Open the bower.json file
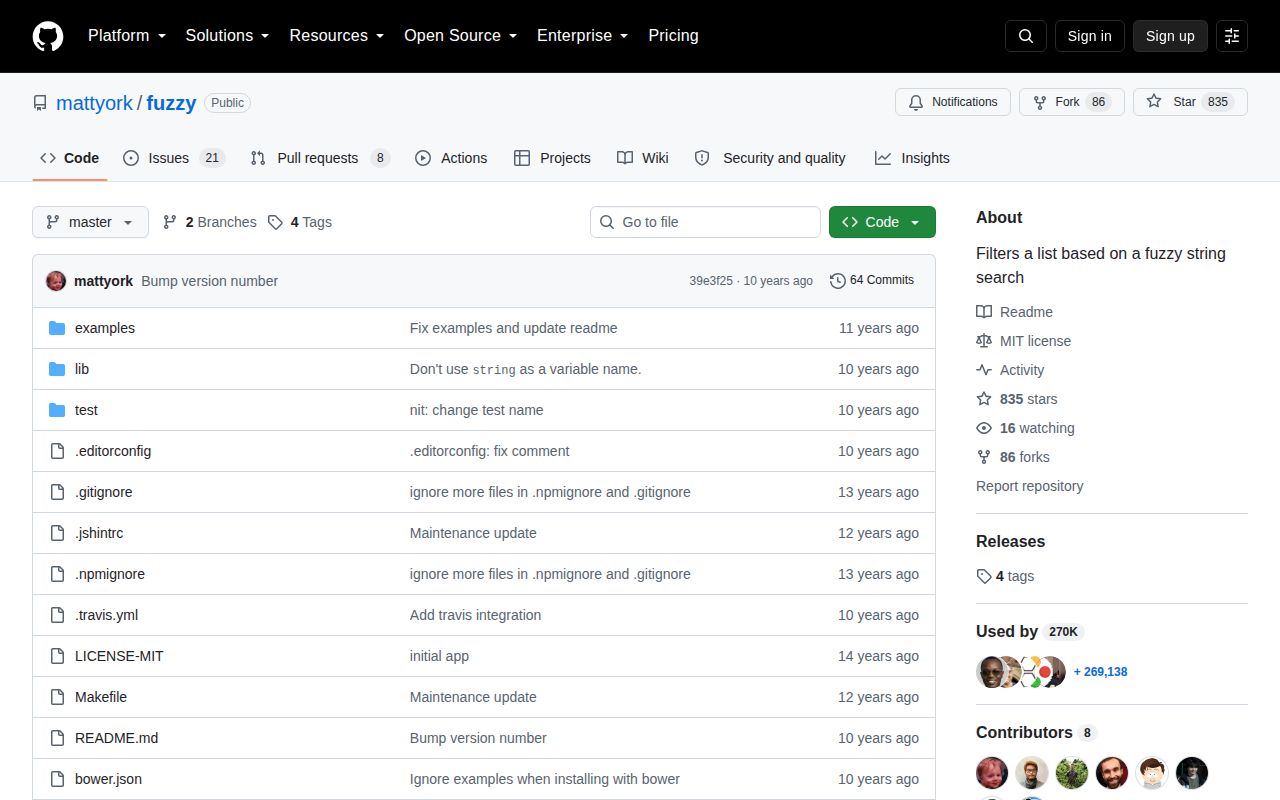The height and width of the screenshot is (800, 1280). click(108, 779)
